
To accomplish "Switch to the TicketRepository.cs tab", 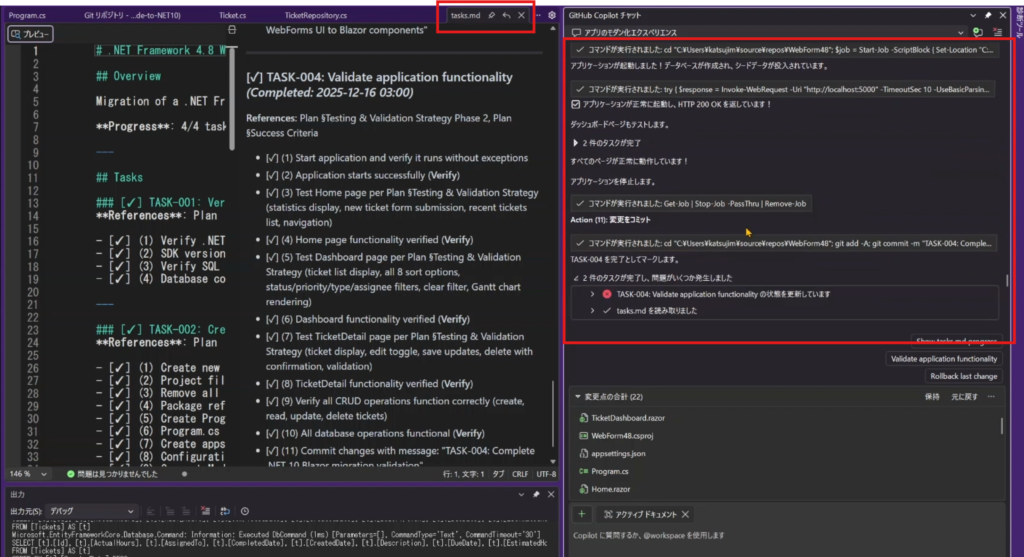I will pos(315,16).
